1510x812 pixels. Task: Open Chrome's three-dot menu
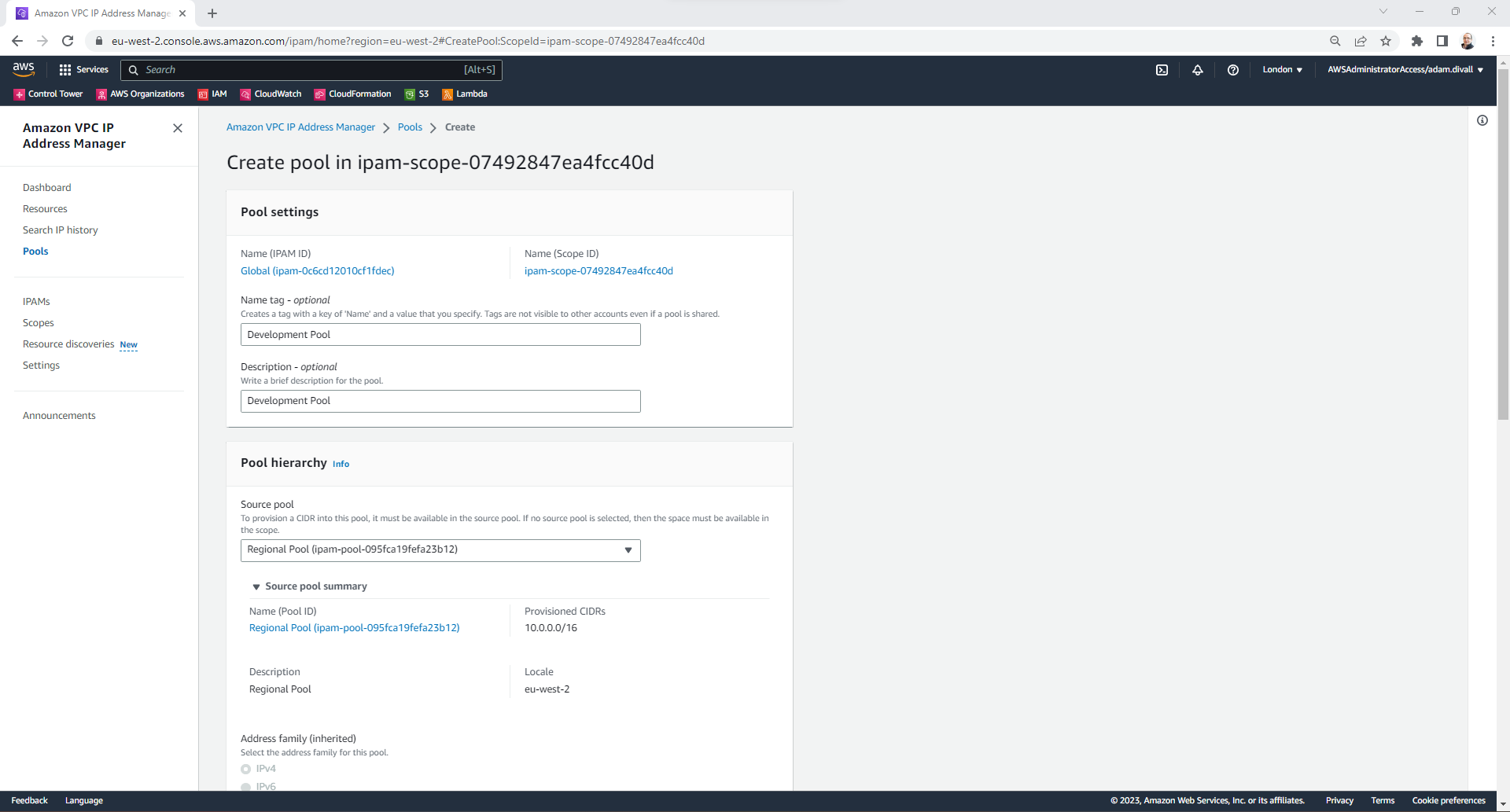[1493, 41]
